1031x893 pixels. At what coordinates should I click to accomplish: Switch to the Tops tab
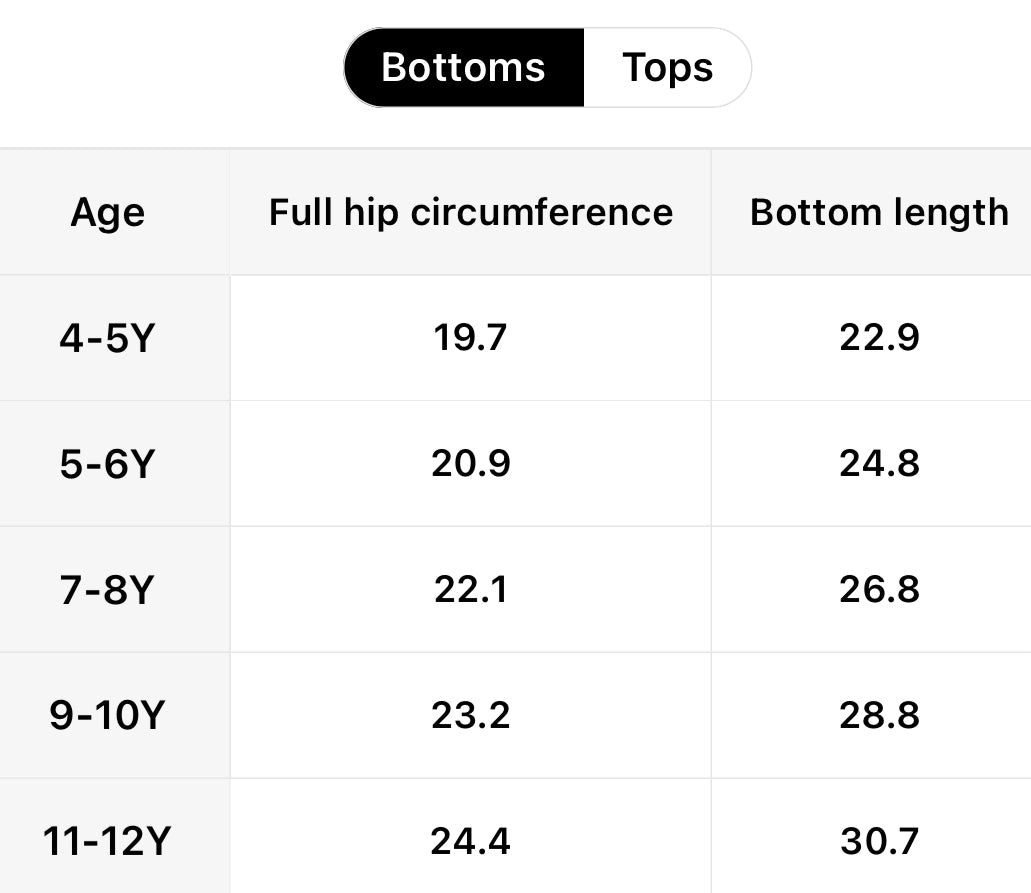tap(667, 68)
